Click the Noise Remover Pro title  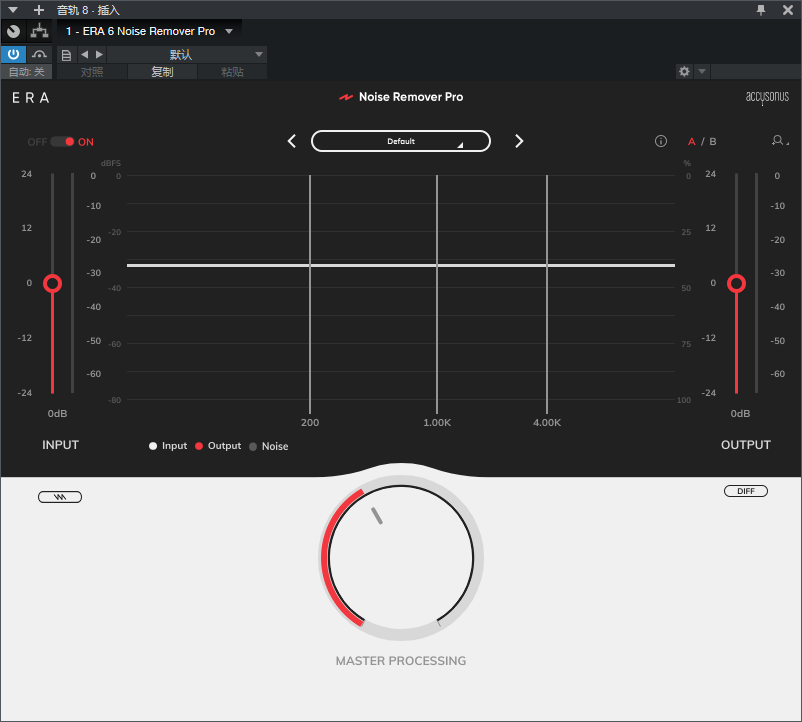point(411,97)
